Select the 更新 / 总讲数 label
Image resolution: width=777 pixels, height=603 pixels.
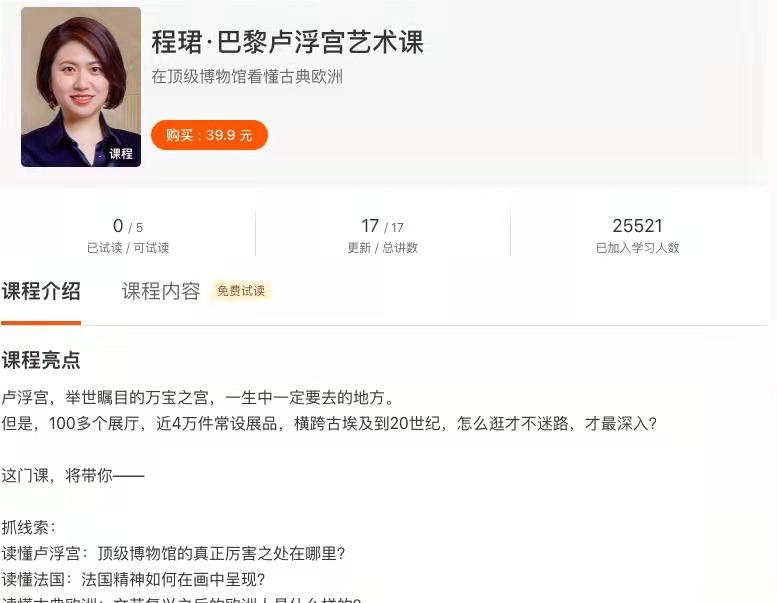(x=382, y=248)
